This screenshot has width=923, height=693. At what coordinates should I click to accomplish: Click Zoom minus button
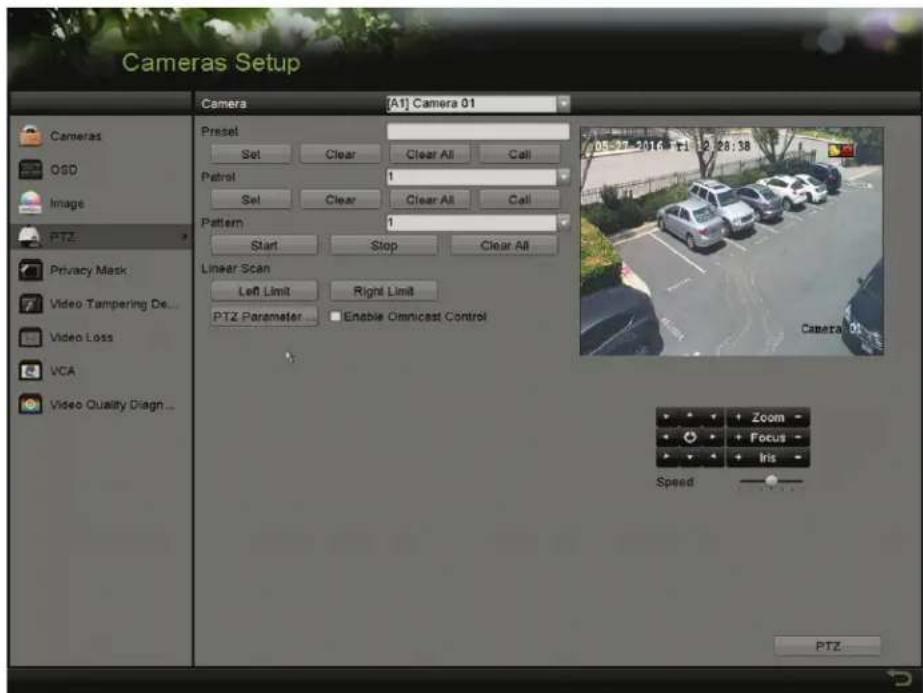point(798,417)
